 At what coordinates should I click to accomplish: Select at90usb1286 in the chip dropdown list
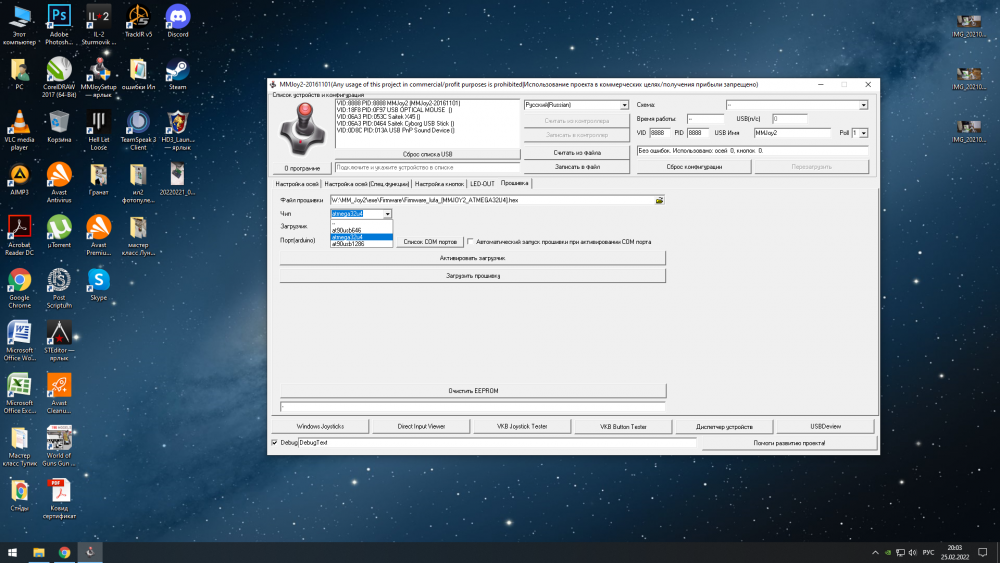(x=347, y=245)
